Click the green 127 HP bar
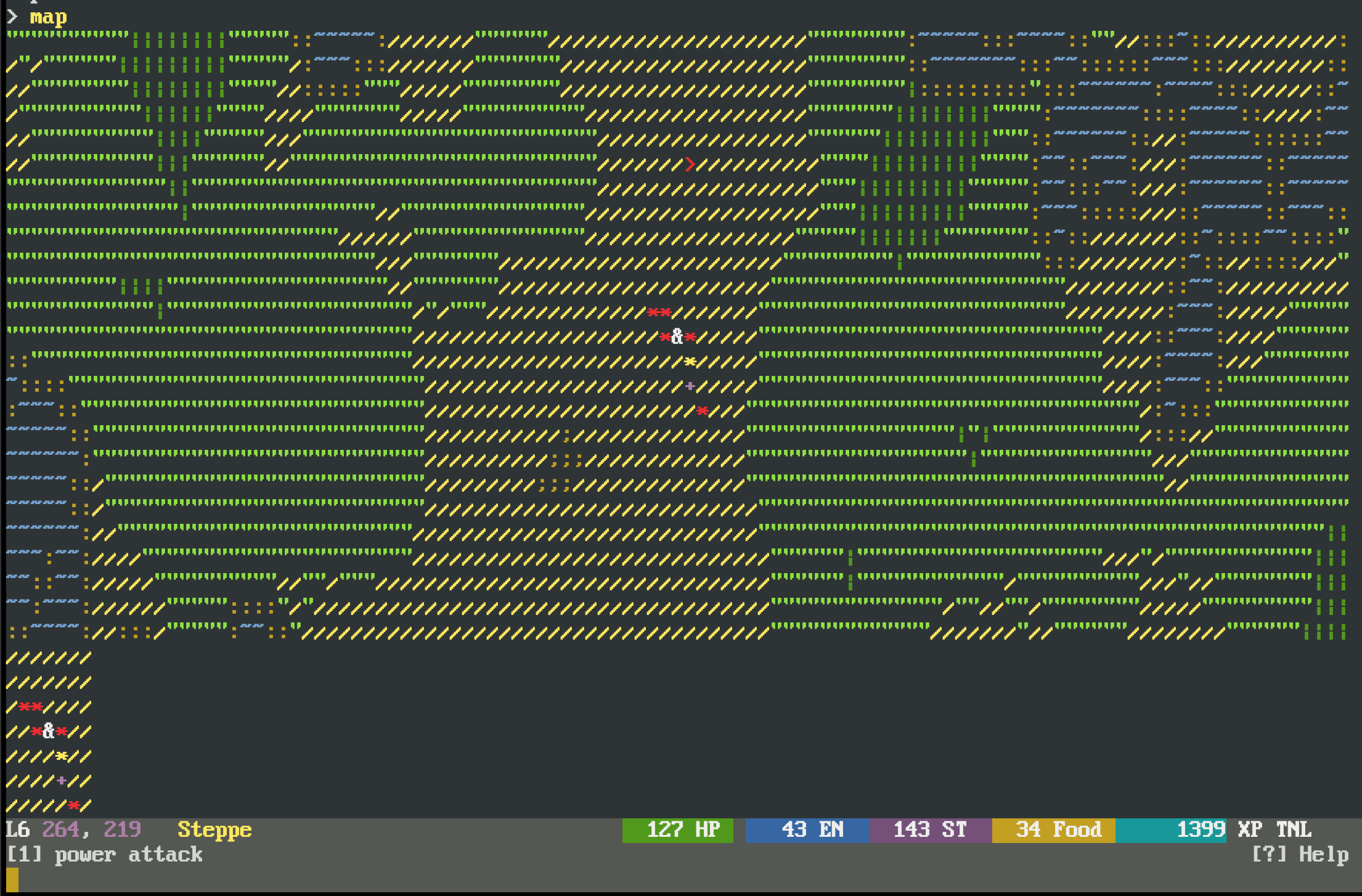1362x896 pixels. (x=677, y=830)
